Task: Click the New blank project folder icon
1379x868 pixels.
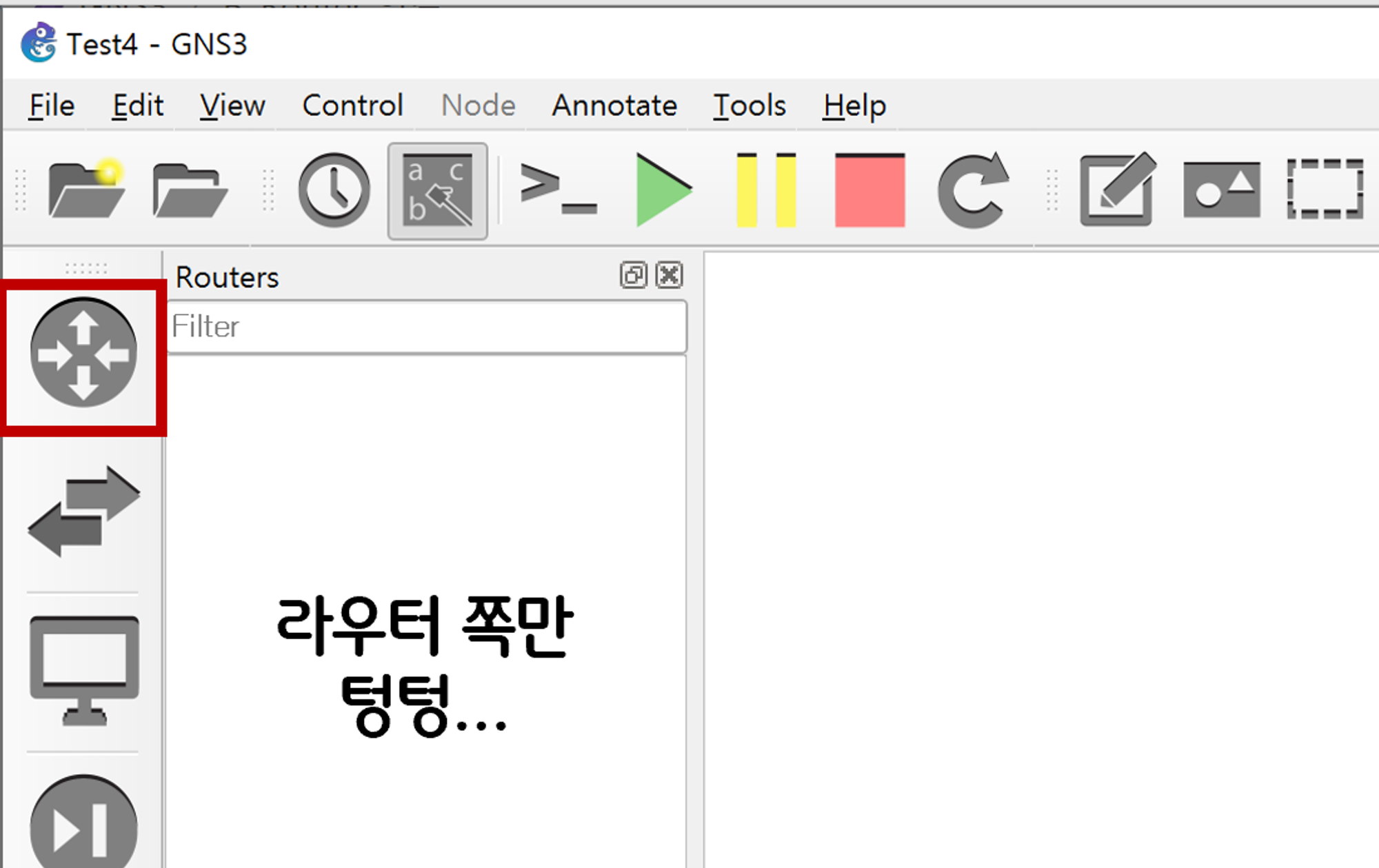Action: (86, 190)
